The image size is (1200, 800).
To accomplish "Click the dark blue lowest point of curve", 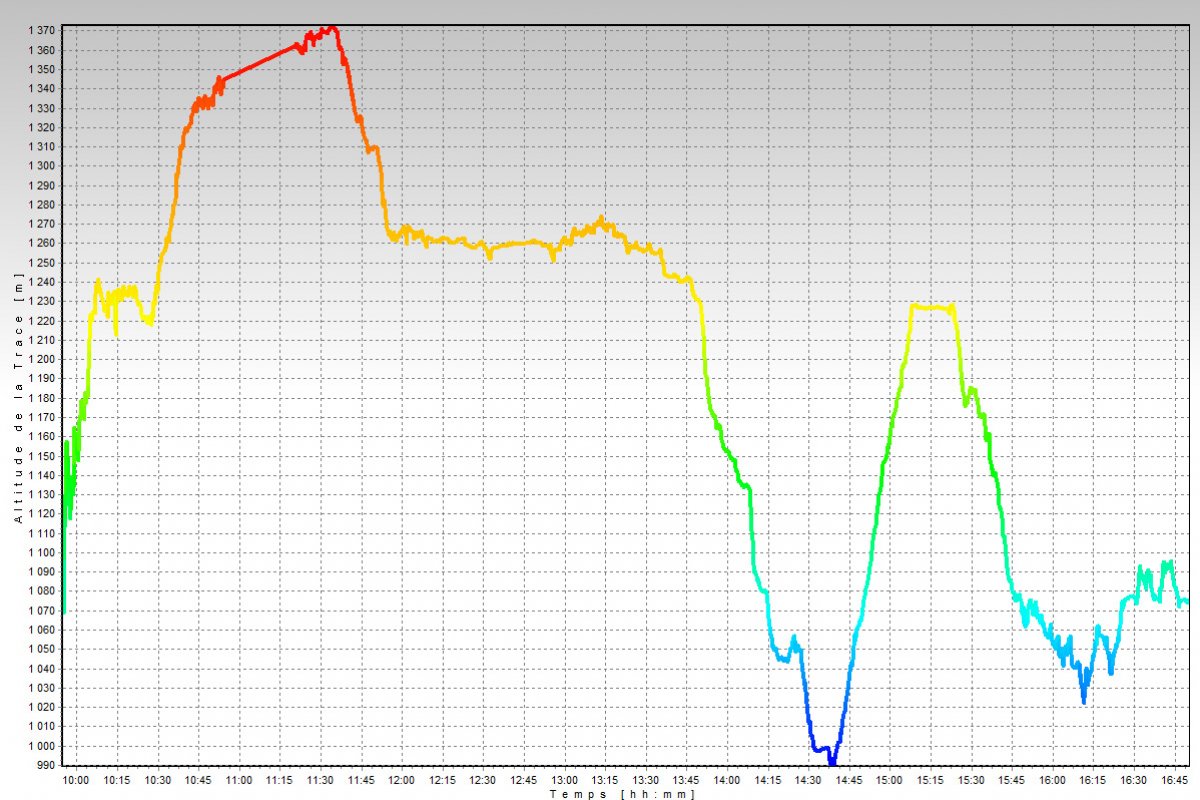I will [832, 762].
